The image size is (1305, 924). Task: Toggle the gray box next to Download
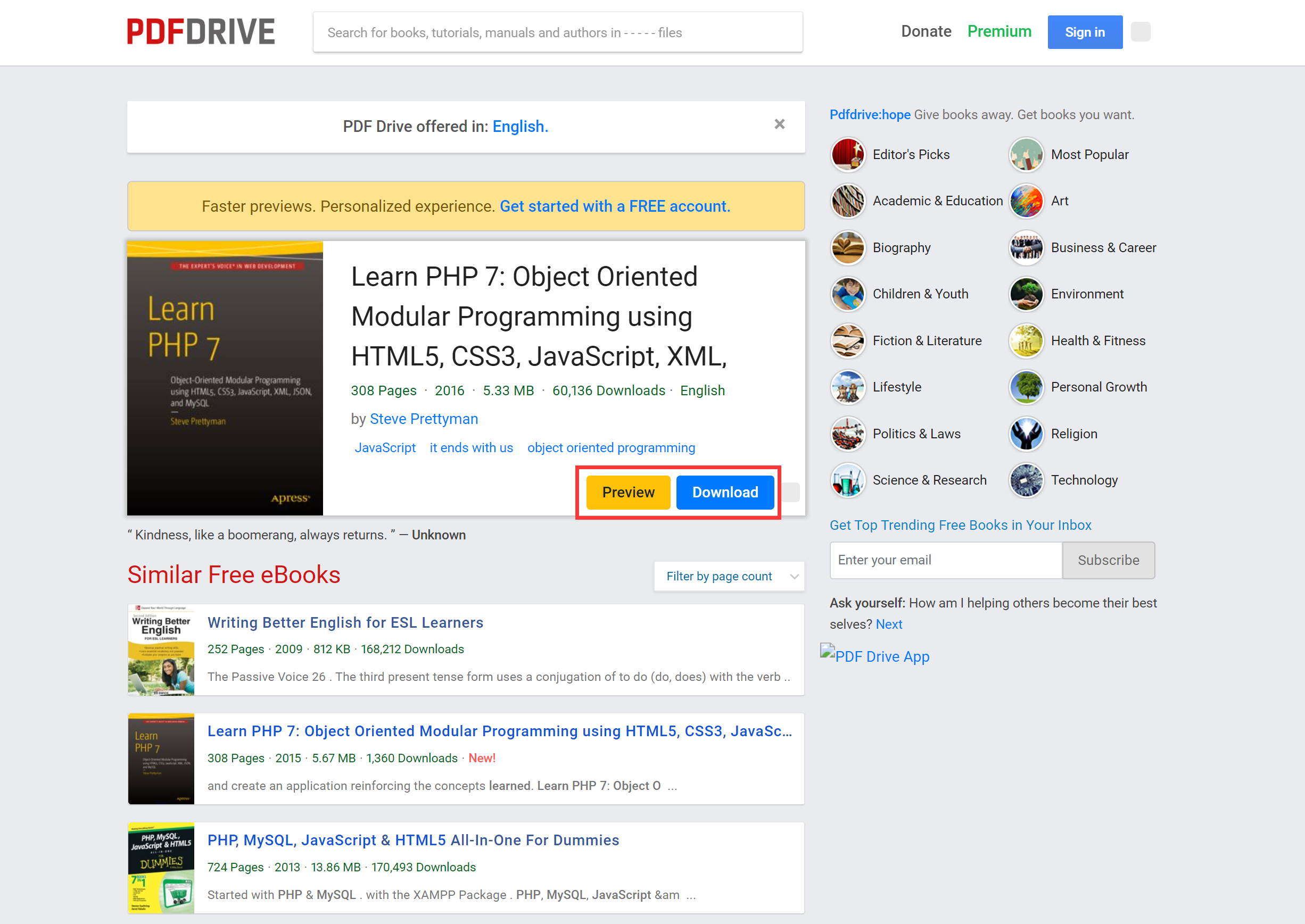pos(790,492)
